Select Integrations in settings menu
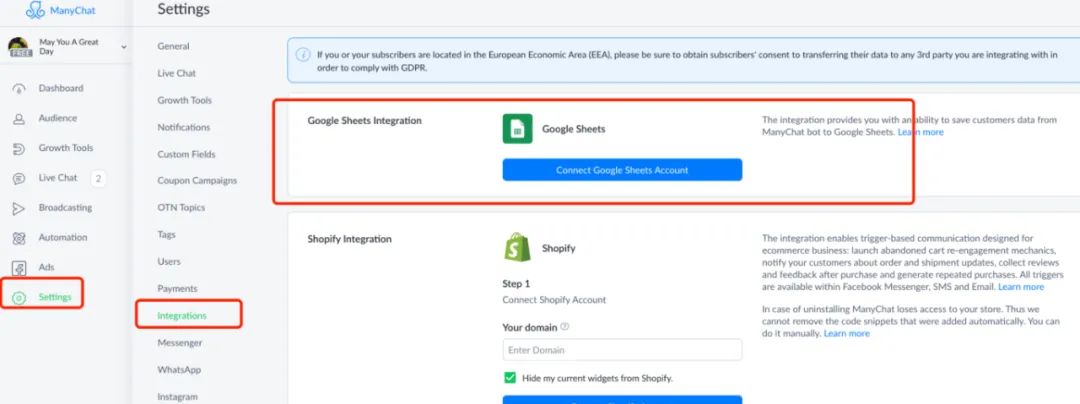Viewport: 1080px width, 404px height. 182,315
